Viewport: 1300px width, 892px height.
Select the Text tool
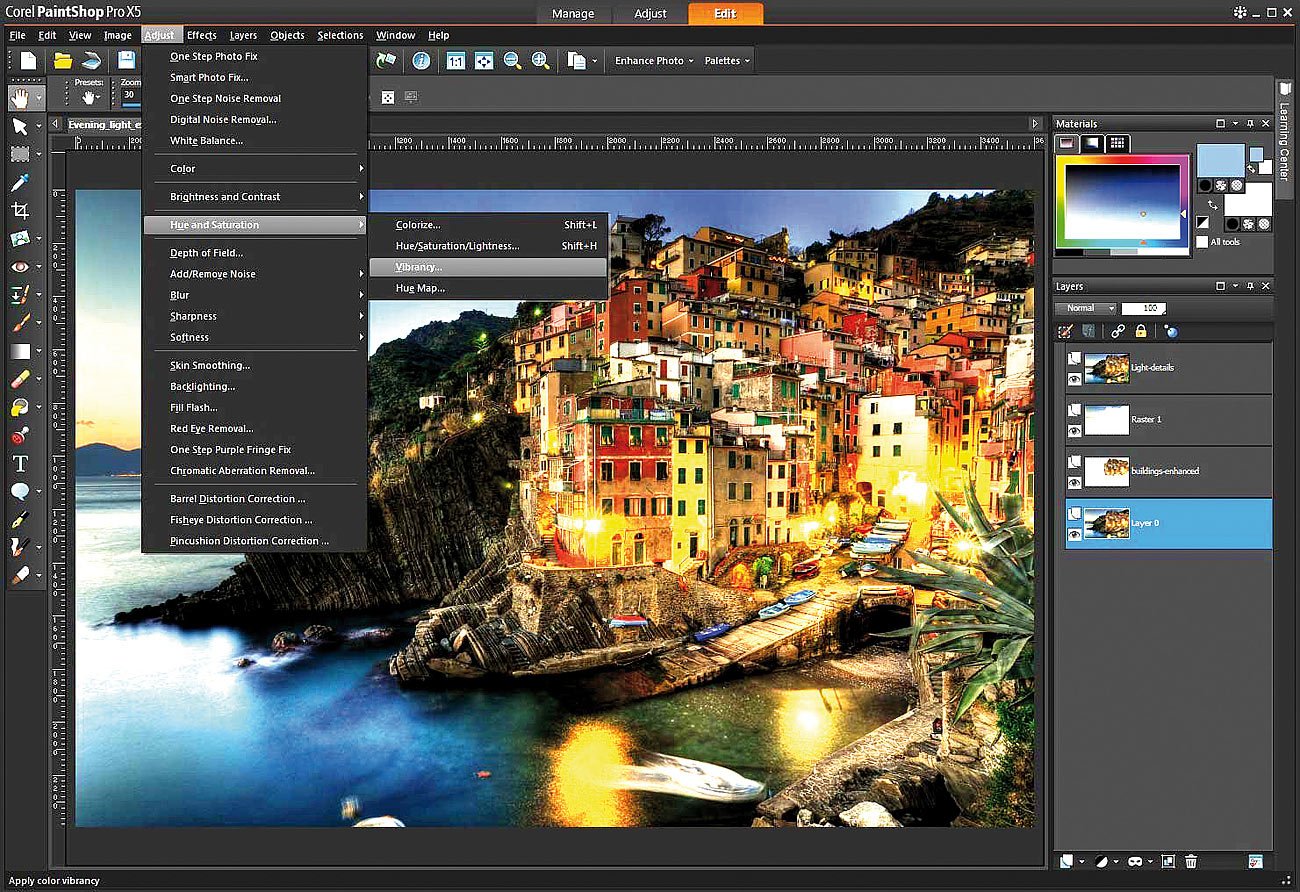click(19, 464)
